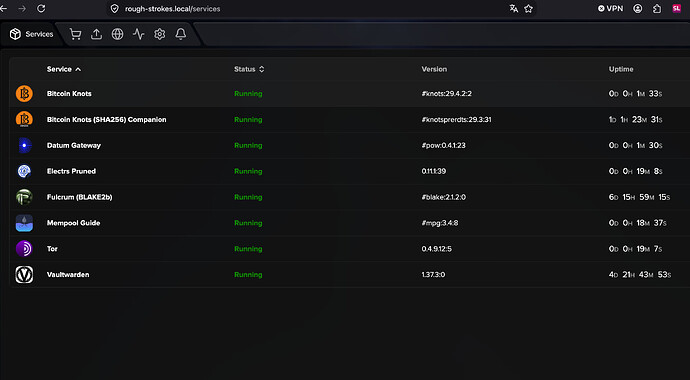Click version #knots:29.4.2:2

(x=447, y=94)
